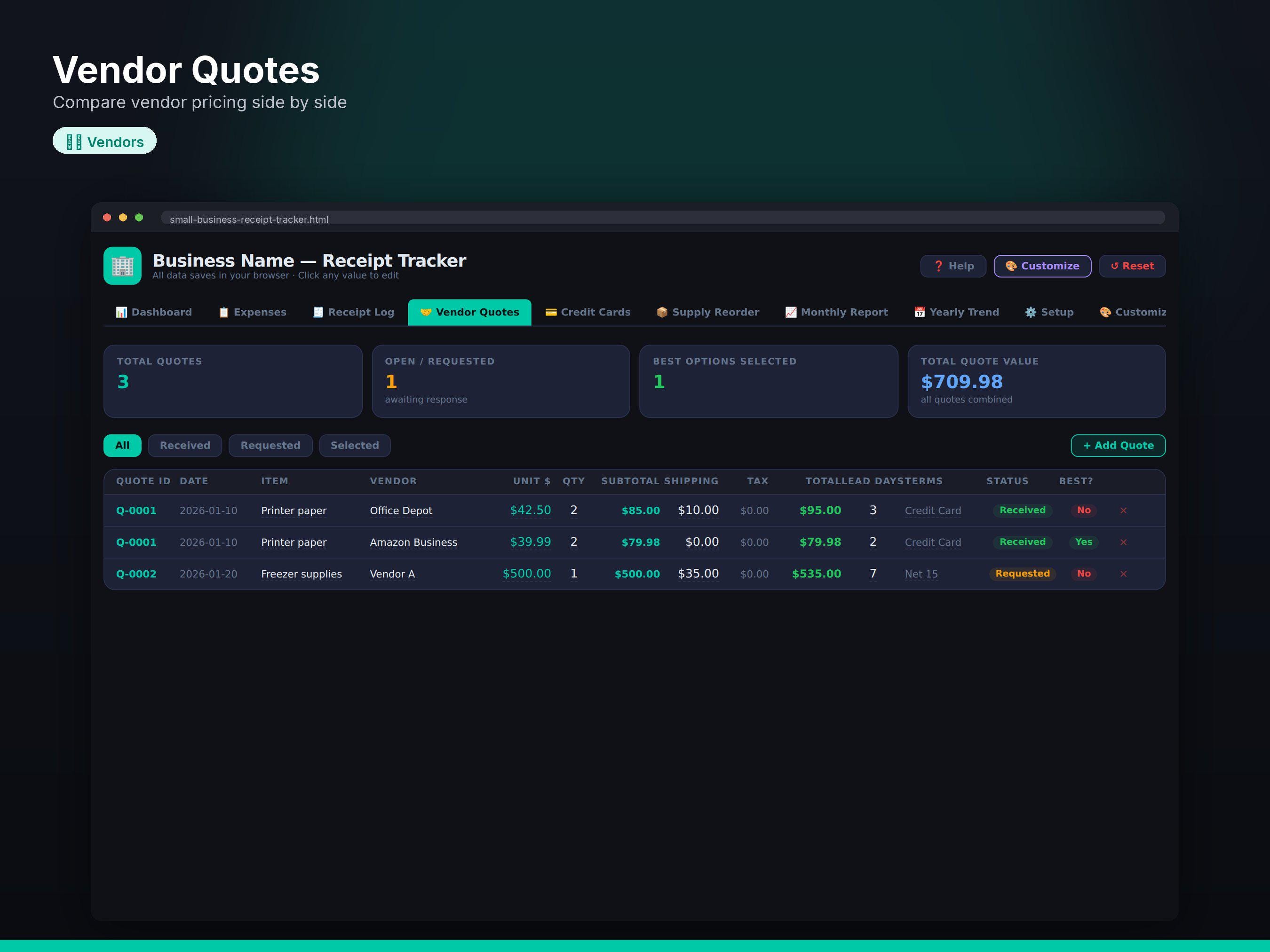The image size is (1270, 952).
Task: Edit Credit Card terms for Office Depot
Action: 932,511
